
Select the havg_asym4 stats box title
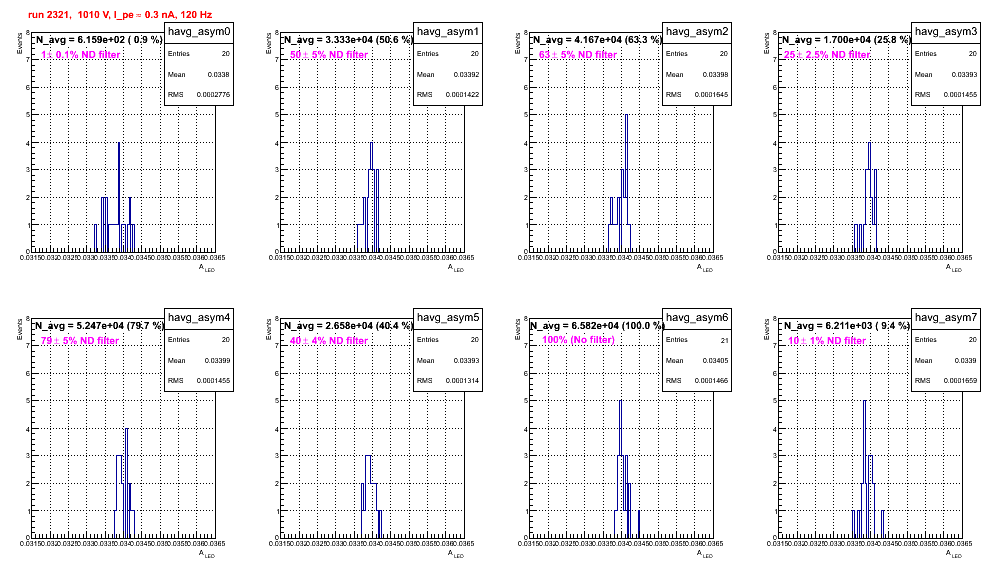pyautogui.click(x=199, y=318)
